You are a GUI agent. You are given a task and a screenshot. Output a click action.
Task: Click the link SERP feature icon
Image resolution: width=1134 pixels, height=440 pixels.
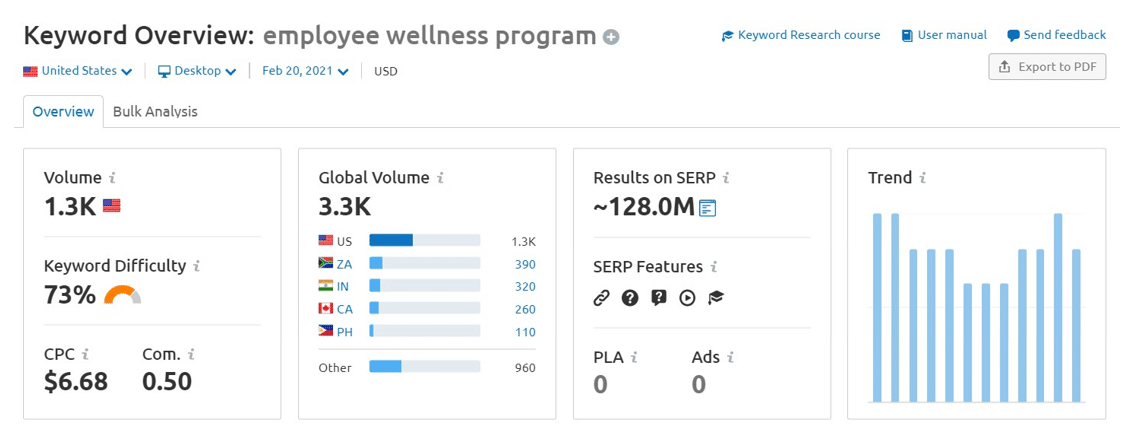(x=601, y=298)
